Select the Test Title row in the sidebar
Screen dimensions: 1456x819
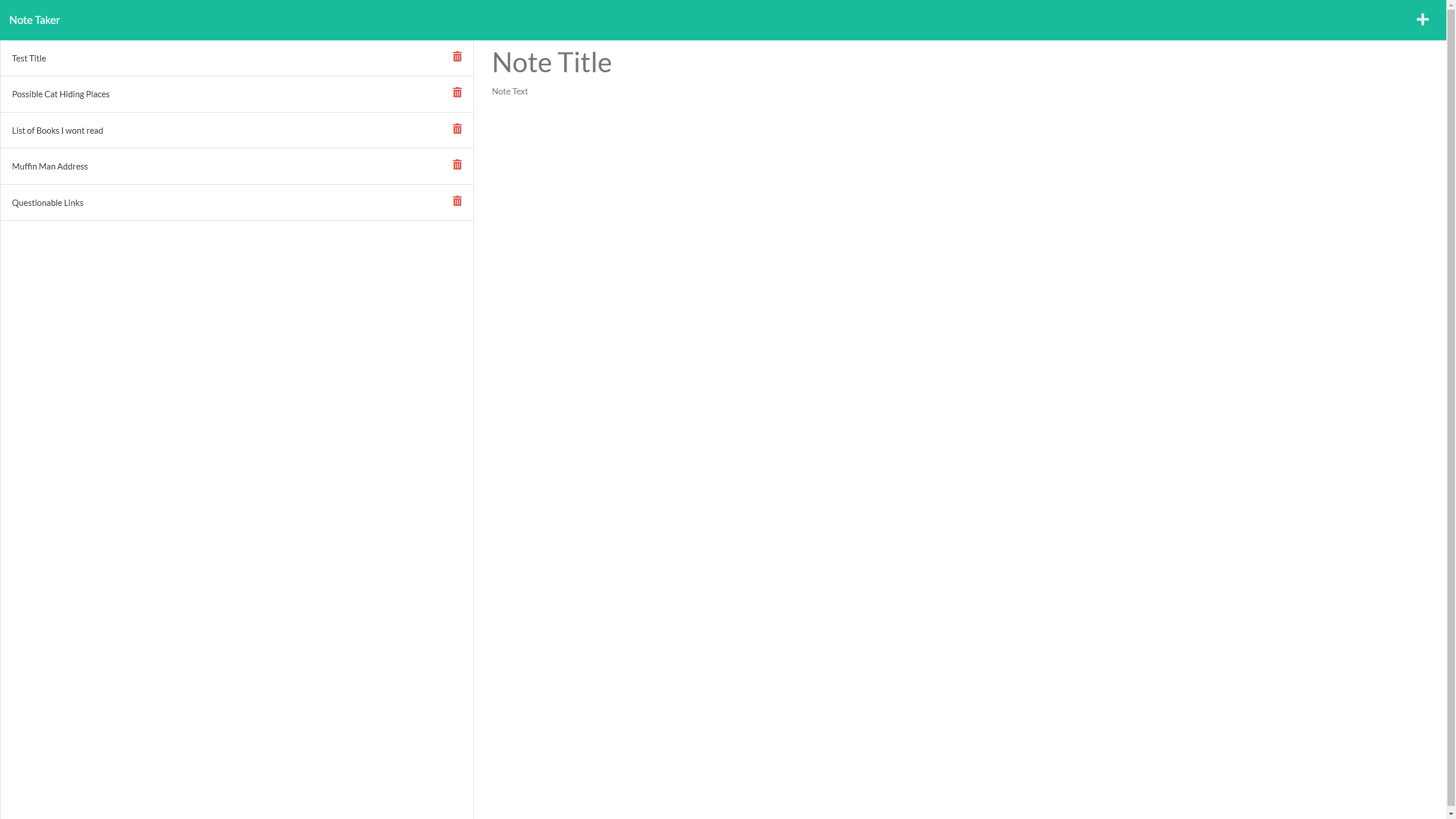[171, 58]
